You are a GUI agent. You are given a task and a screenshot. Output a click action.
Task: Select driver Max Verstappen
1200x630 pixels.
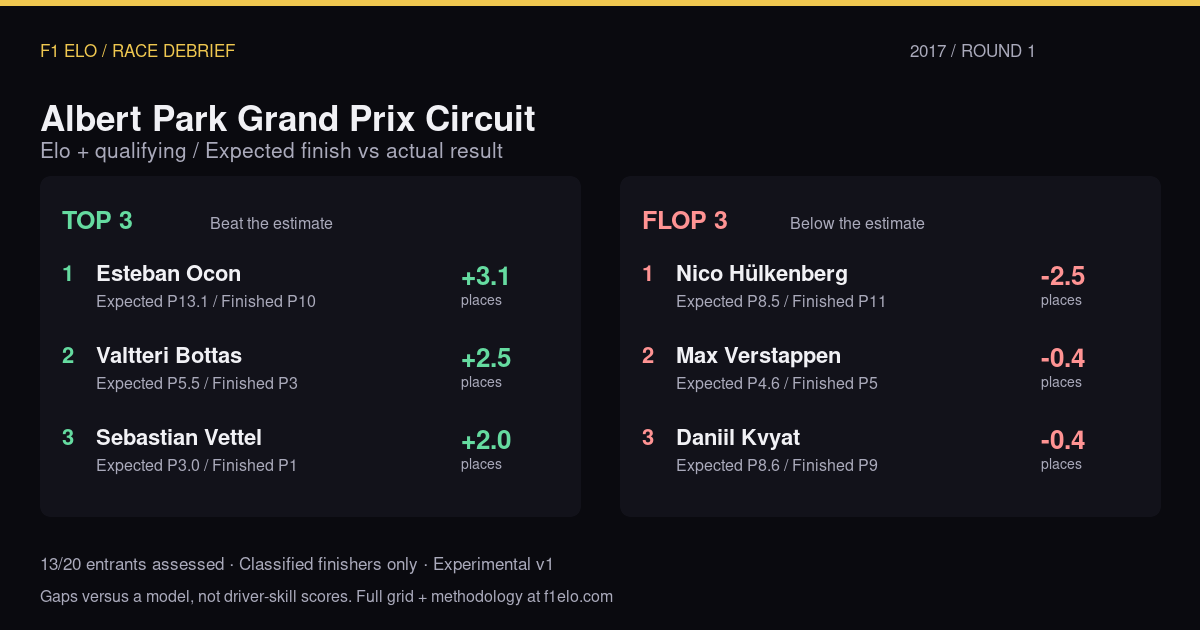(758, 356)
